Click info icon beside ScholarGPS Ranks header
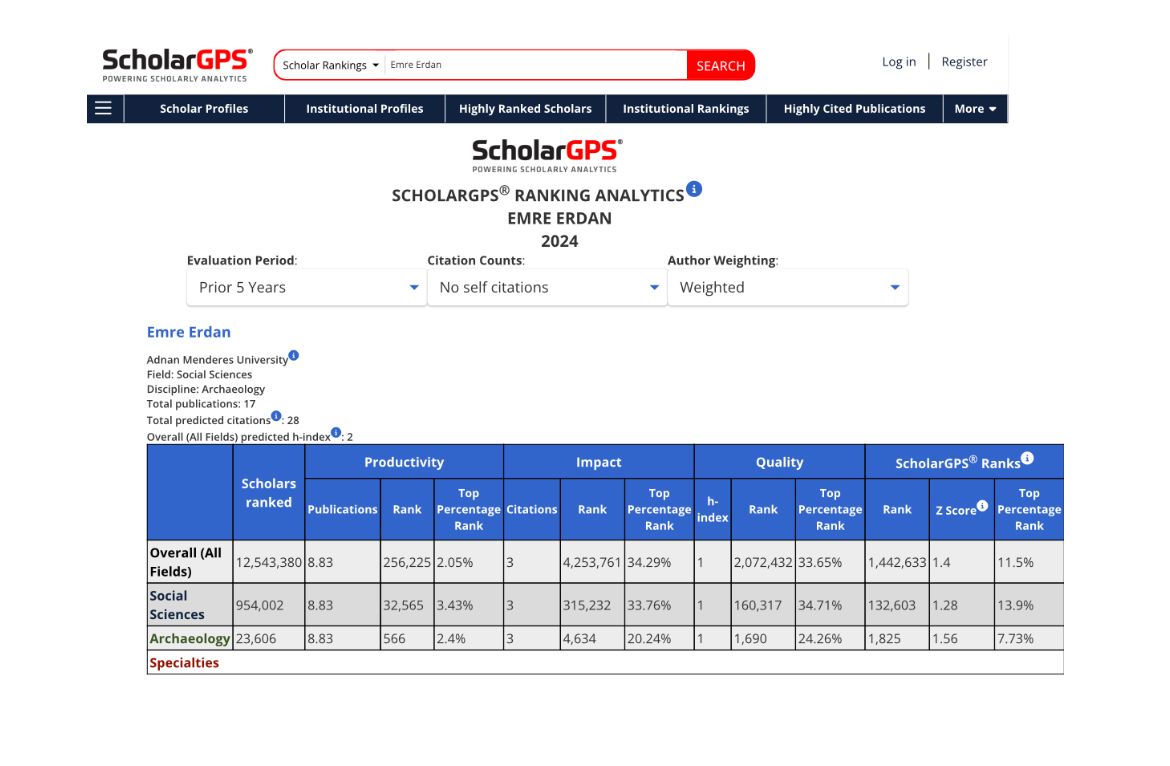1170x766 pixels. [x=1027, y=459]
